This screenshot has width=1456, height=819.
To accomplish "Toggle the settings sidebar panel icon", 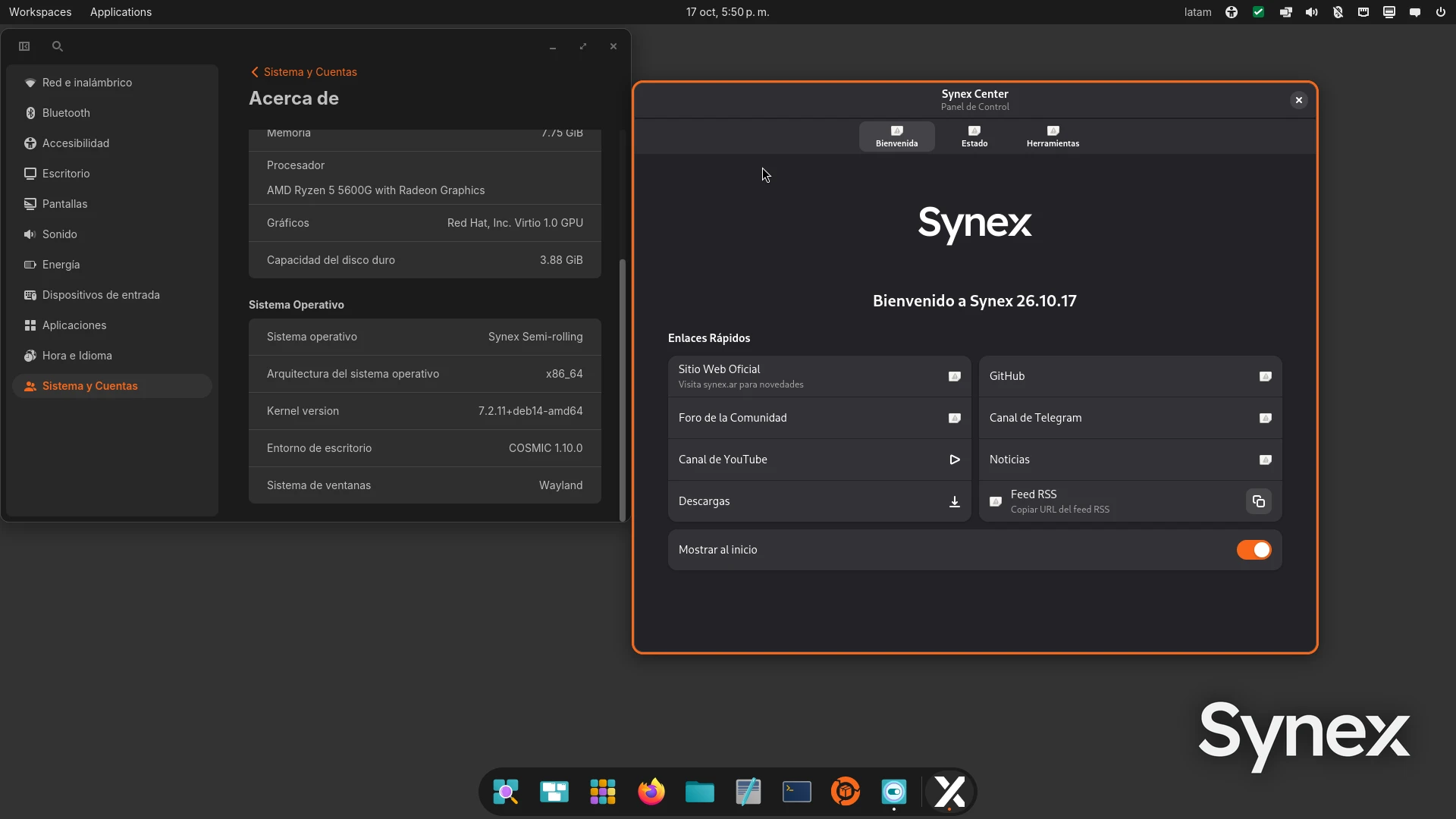I will pyautogui.click(x=24, y=46).
